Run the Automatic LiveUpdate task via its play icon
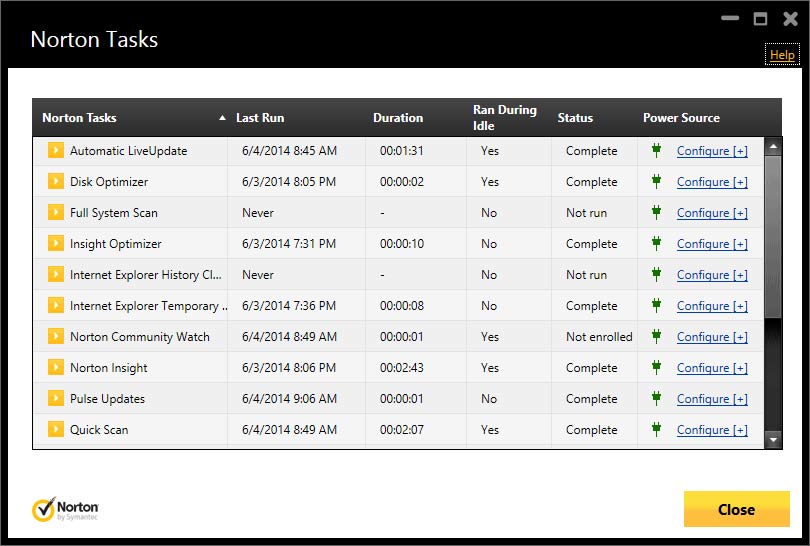This screenshot has height=546, width=810. pyautogui.click(x=56, y=150)
